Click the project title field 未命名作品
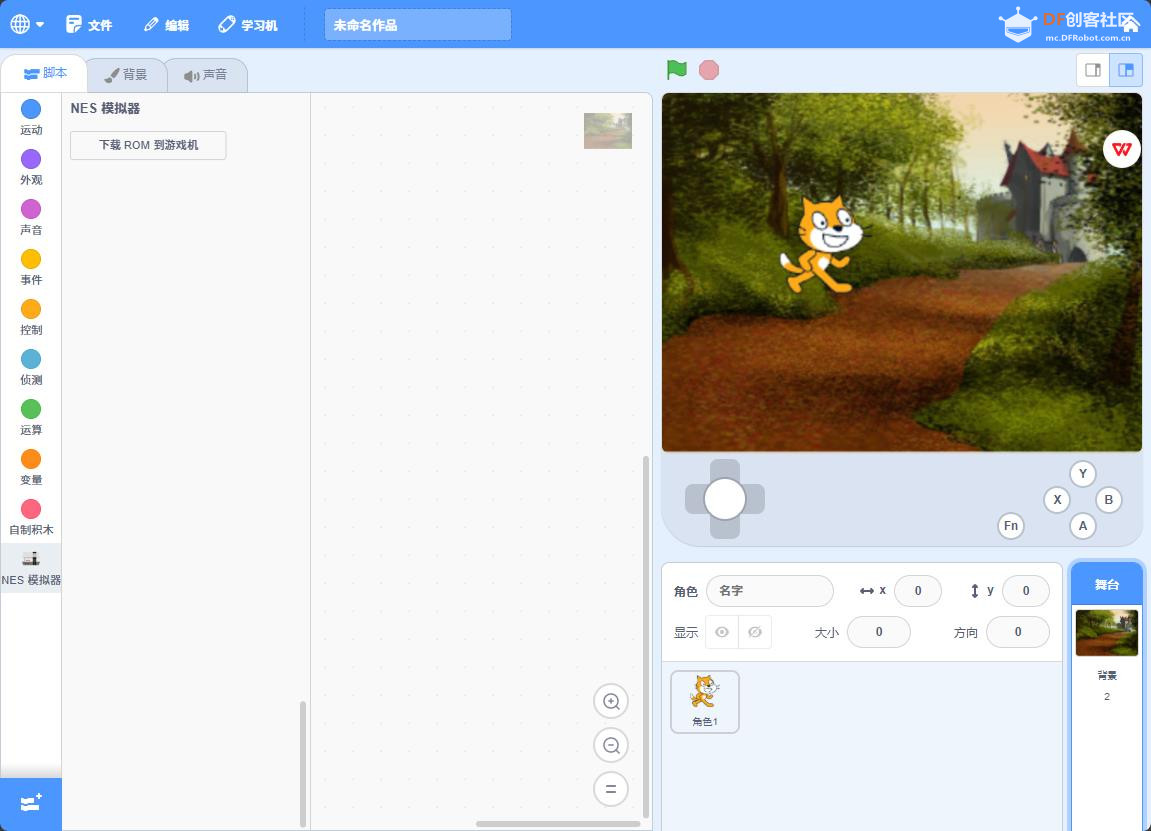This screenshot has width=1151, height=831. pos(418,25)
